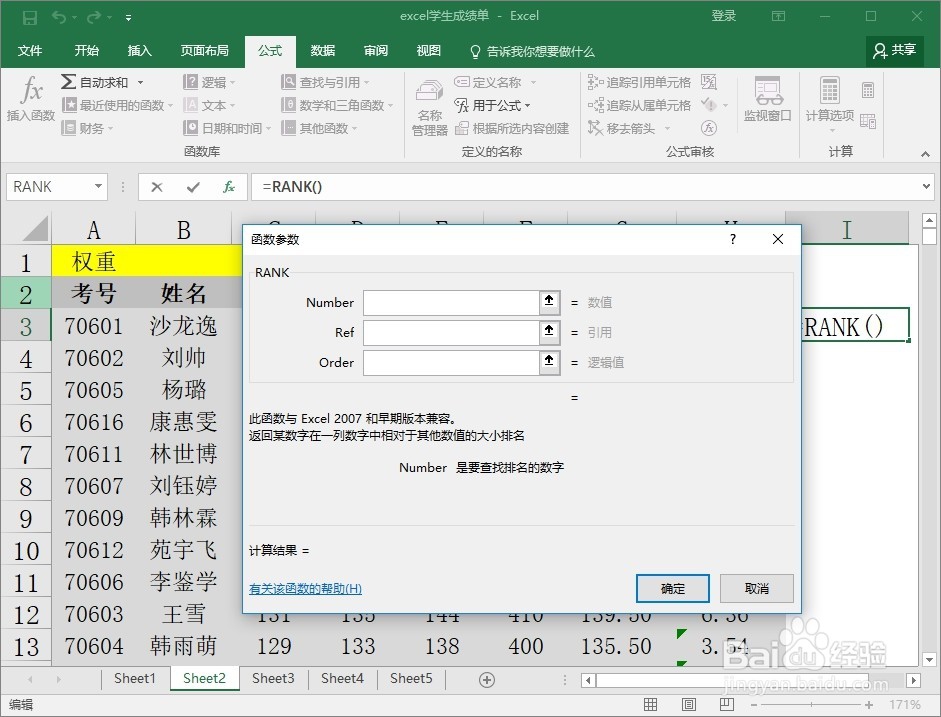
Task: Open Logical functions menu
Action: (209, 82)
